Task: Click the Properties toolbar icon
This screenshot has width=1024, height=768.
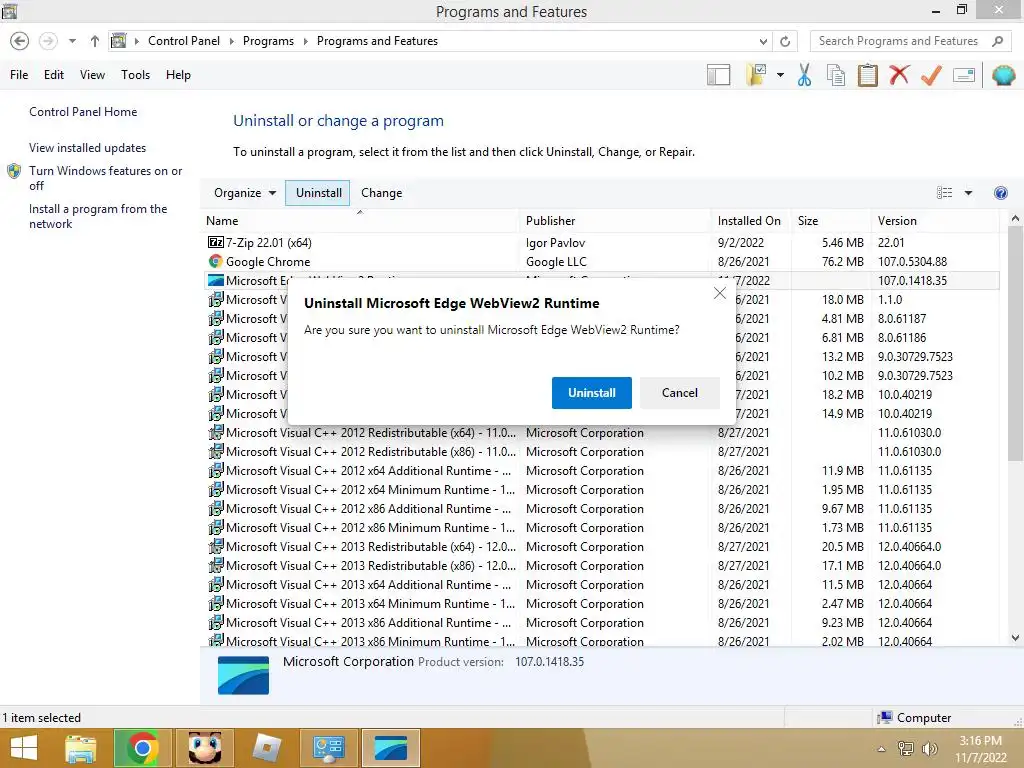Action: click(x=964, y=75)
